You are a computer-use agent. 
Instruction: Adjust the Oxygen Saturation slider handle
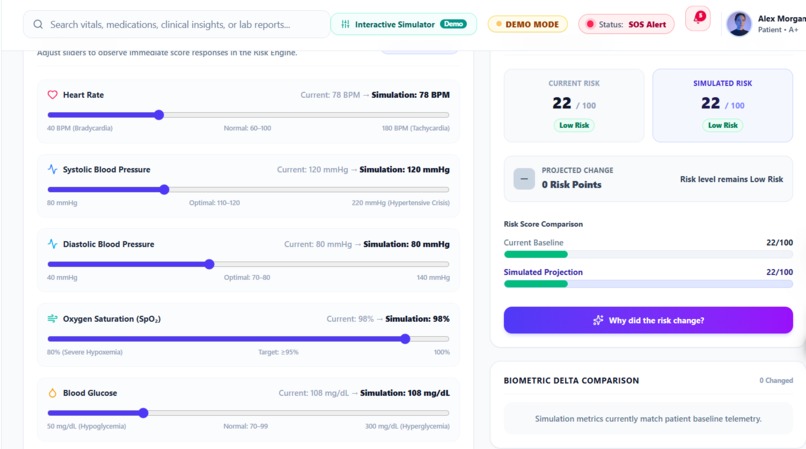pyautogui.click(x=406, y=338)
